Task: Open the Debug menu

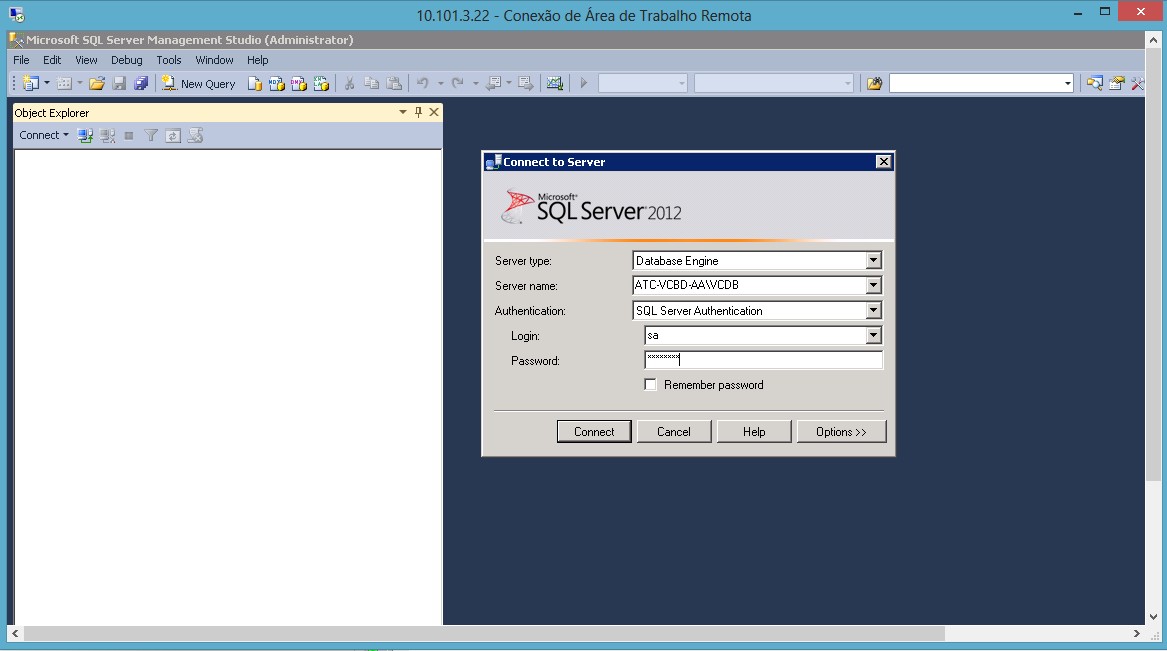Action: point(126,60)
